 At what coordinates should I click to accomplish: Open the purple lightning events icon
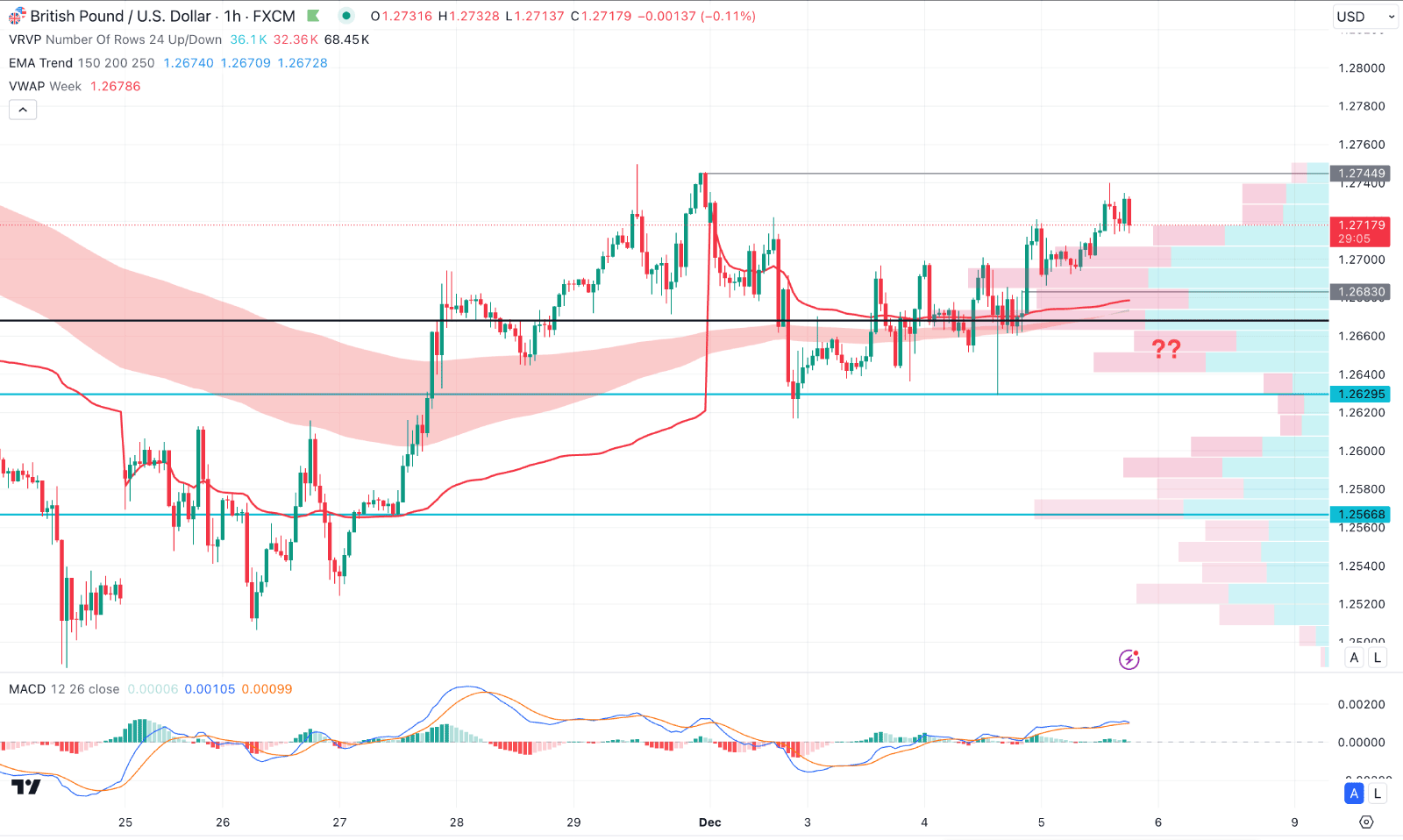1129,659
